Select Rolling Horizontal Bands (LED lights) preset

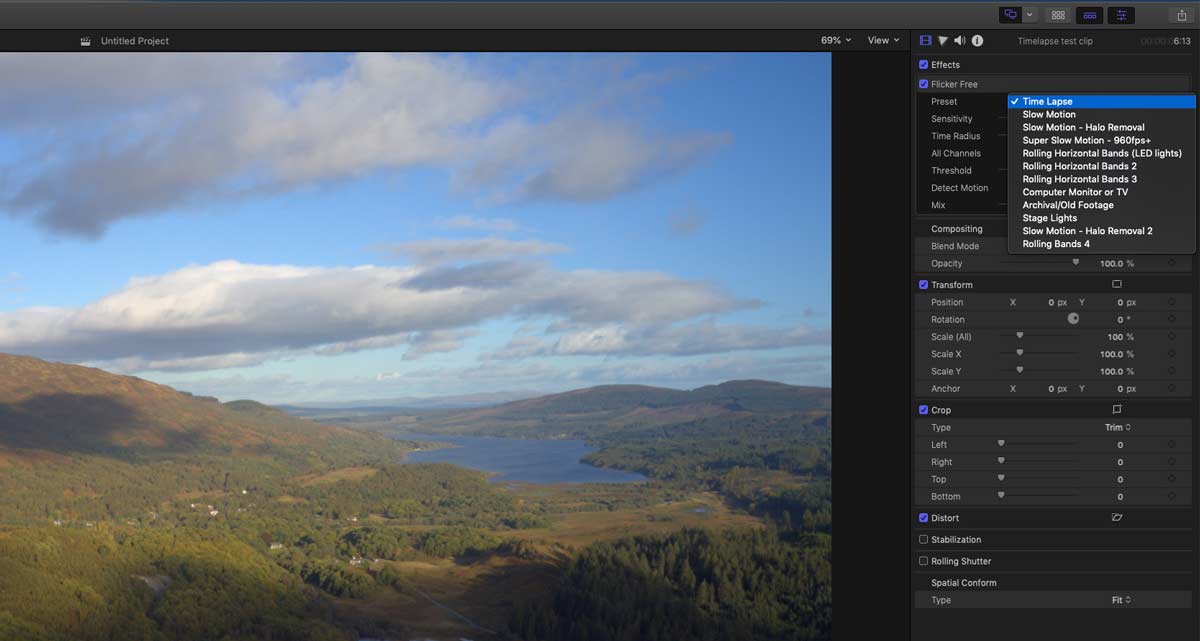pos(1102,154)
